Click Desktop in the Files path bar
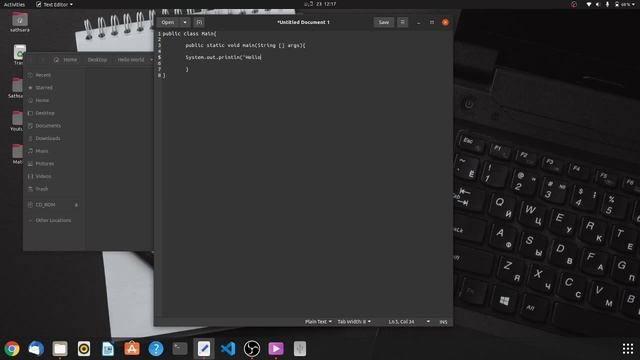This screenshot has width=640, height=360. pyautogui.click(x=97, y=60)
